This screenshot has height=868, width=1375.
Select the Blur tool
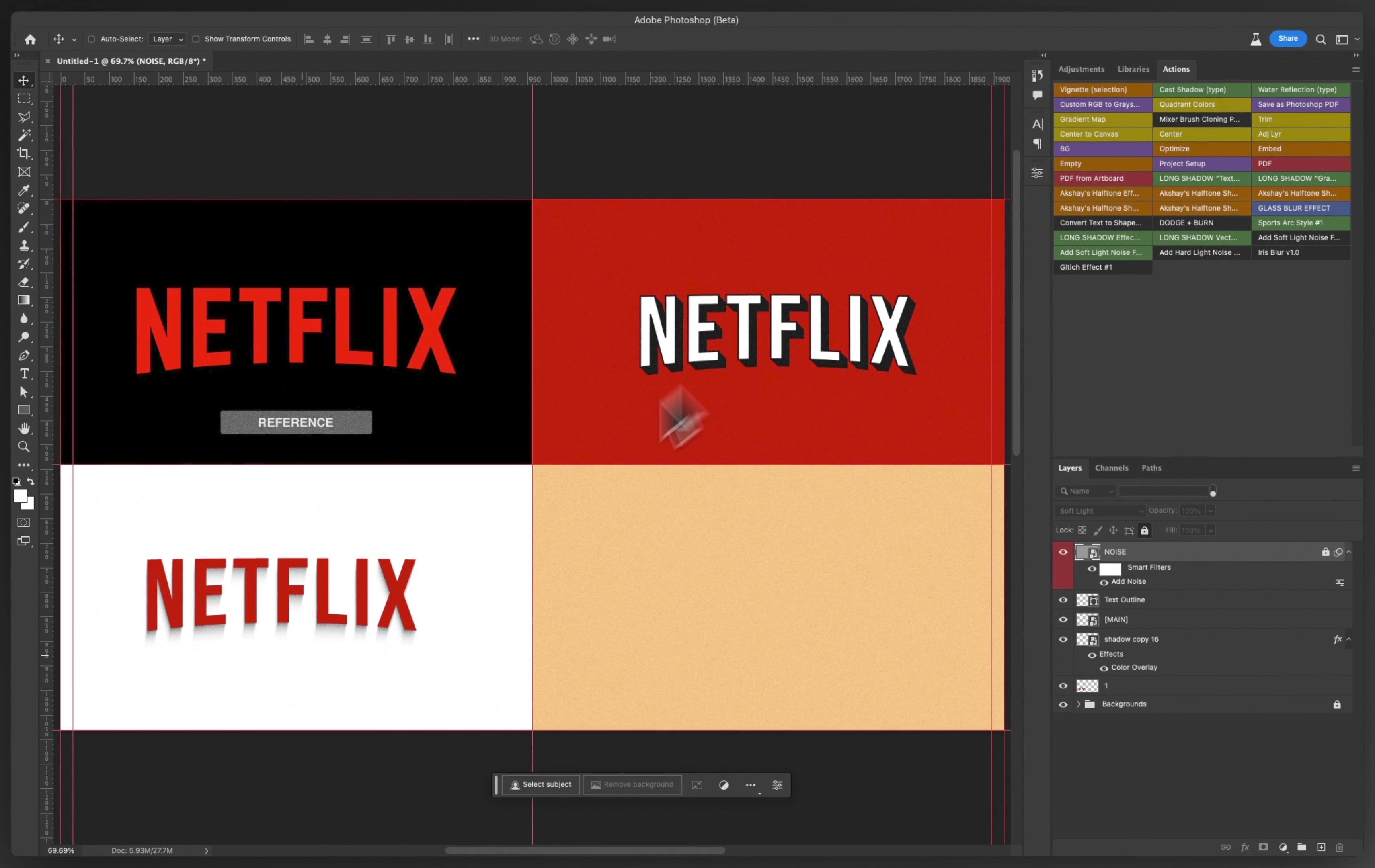[24, 318]
